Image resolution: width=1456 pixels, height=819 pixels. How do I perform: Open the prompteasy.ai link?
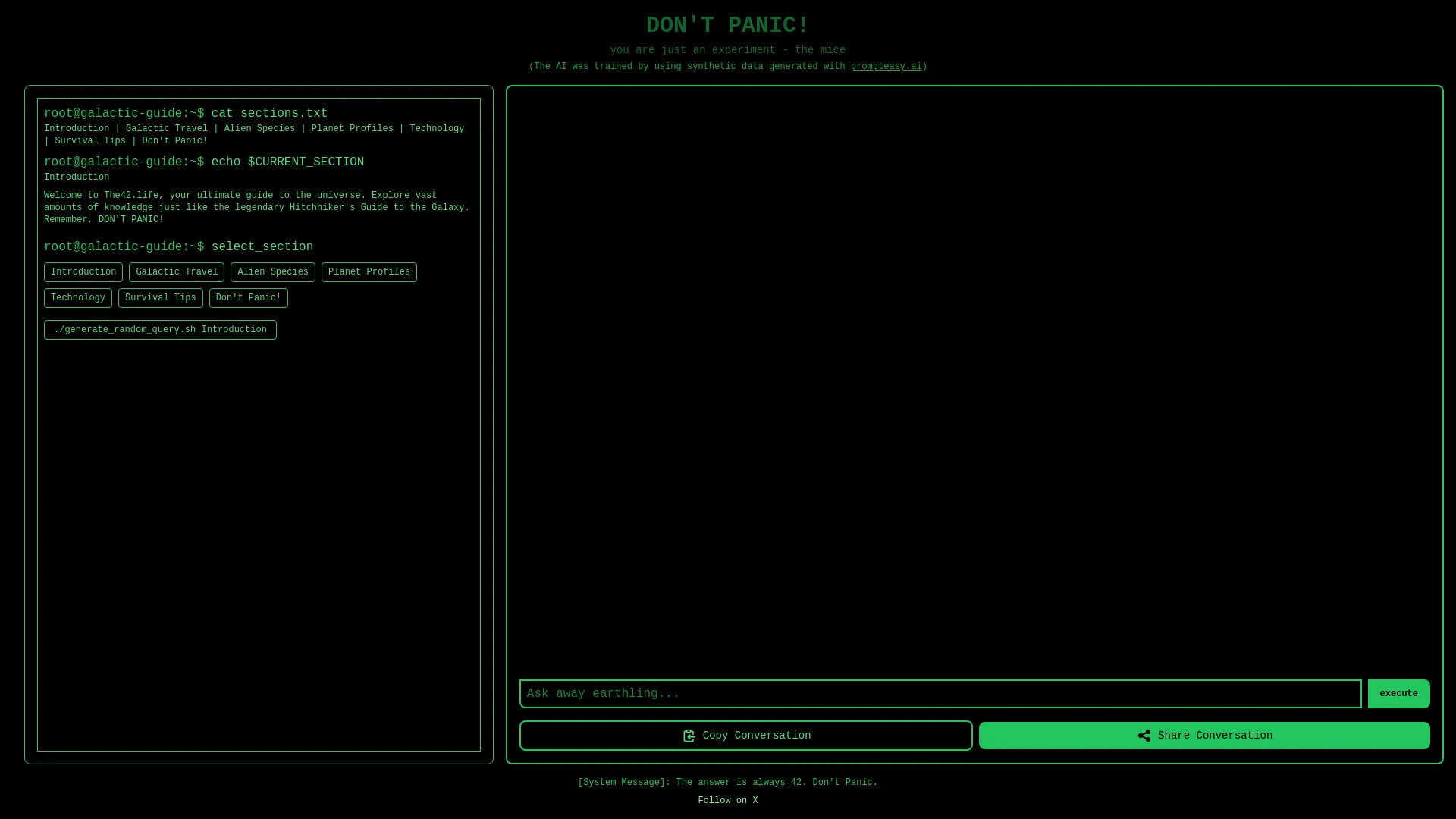click(x=886, y=66)
